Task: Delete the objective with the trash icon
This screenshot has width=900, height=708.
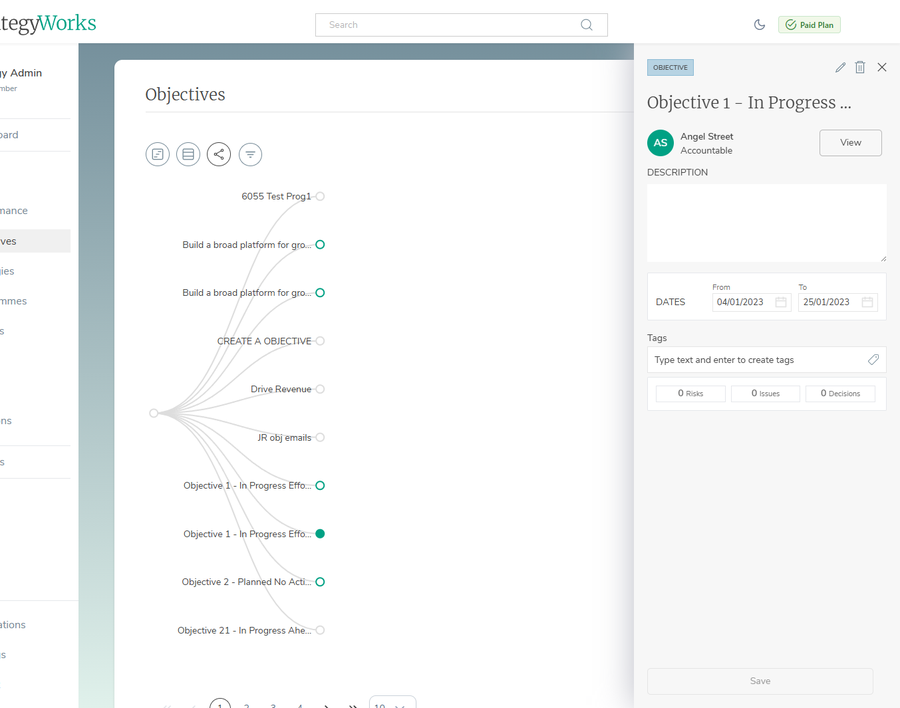Action: pos(860,67)
